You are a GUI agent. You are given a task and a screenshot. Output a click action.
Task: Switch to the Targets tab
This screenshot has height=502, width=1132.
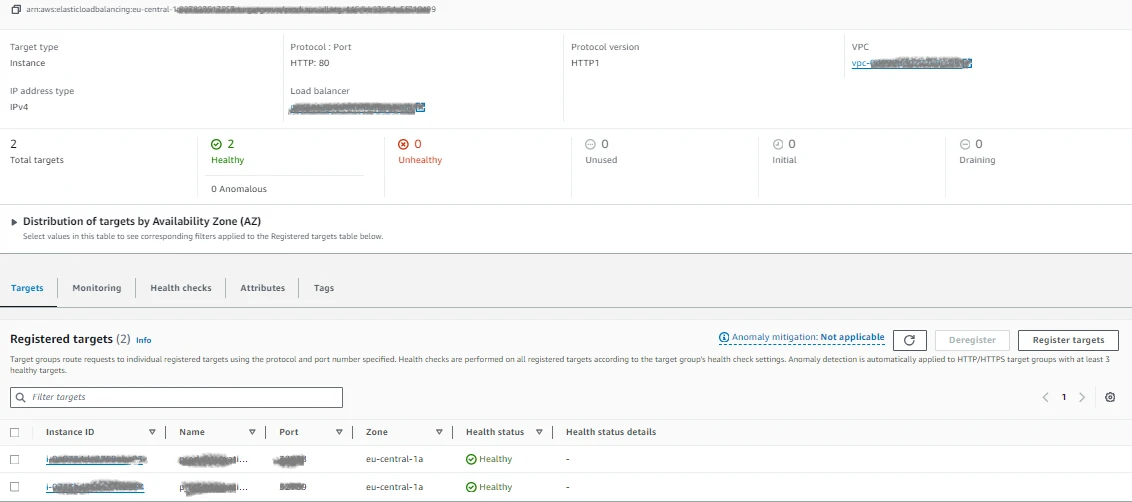tap(27, 287)
